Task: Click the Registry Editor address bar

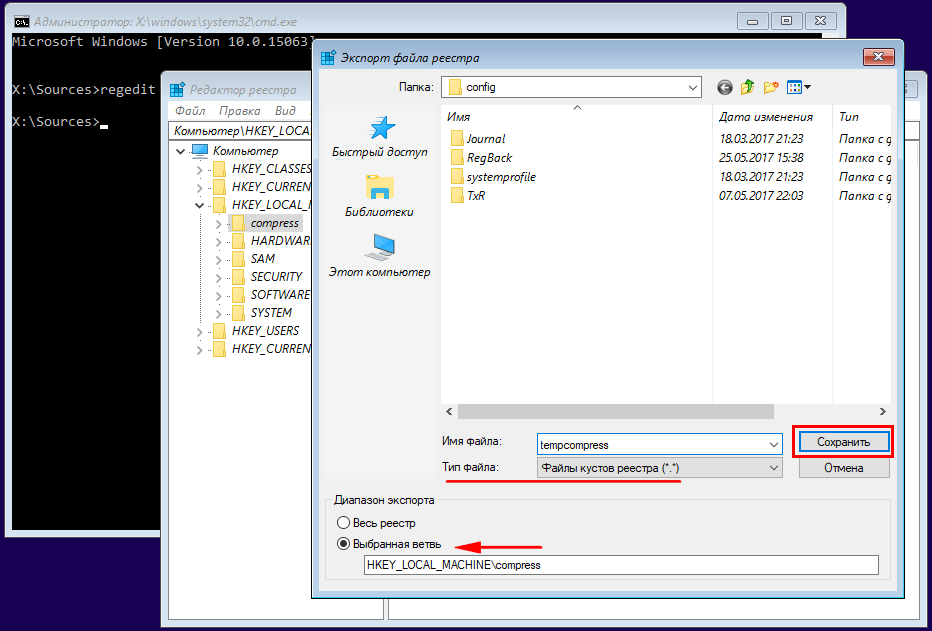Action: [x=240, y=131]
